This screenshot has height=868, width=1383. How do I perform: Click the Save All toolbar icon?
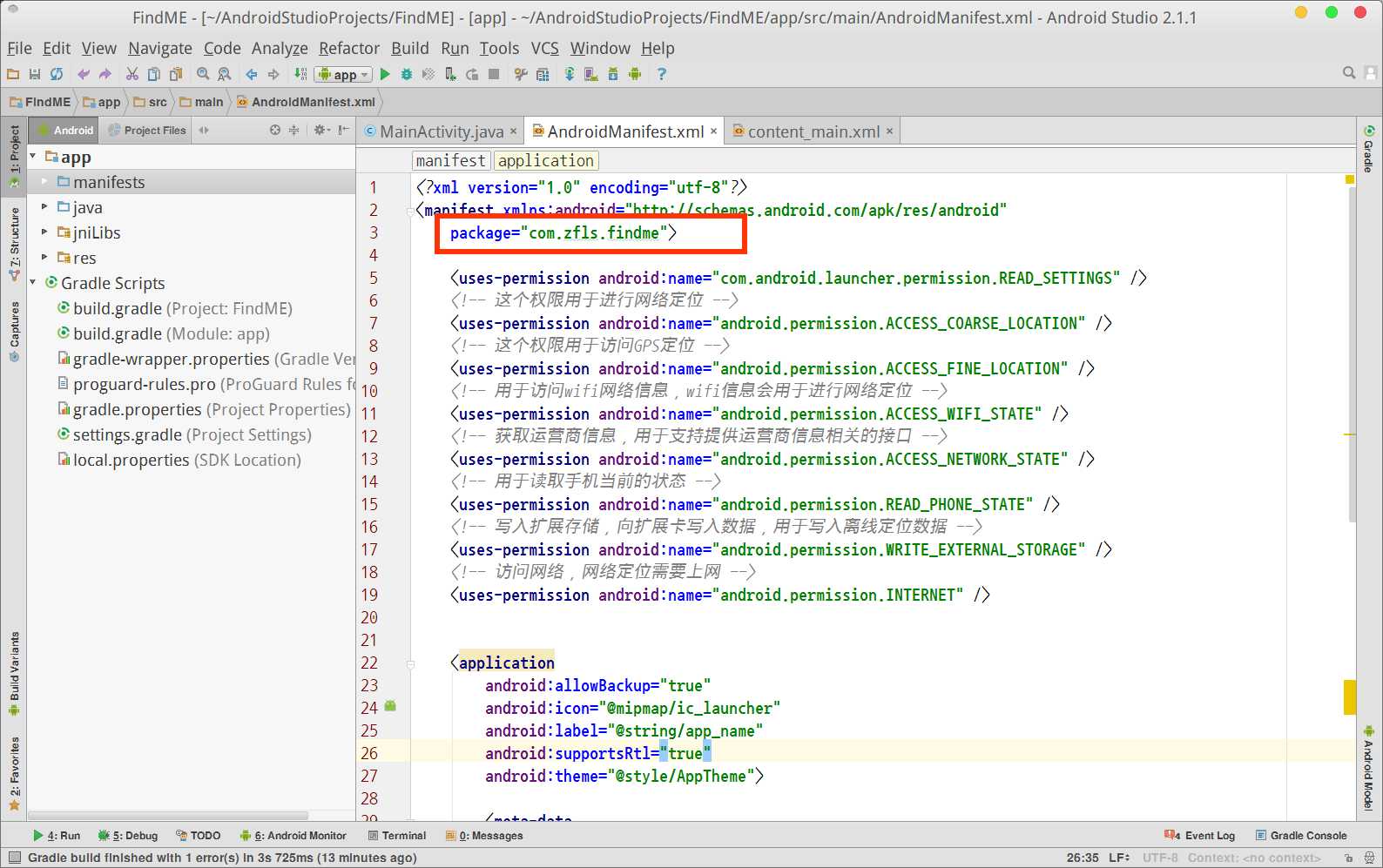tap(35, 74)
